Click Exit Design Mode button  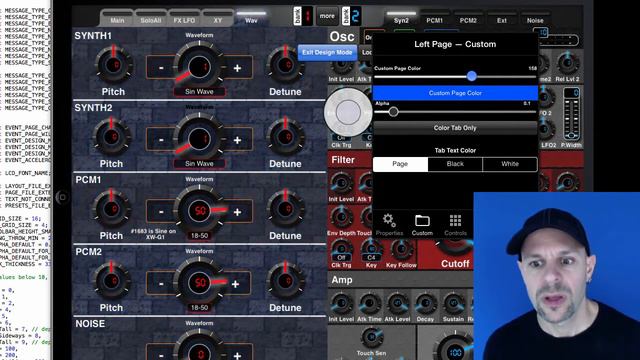click(327, 52)
